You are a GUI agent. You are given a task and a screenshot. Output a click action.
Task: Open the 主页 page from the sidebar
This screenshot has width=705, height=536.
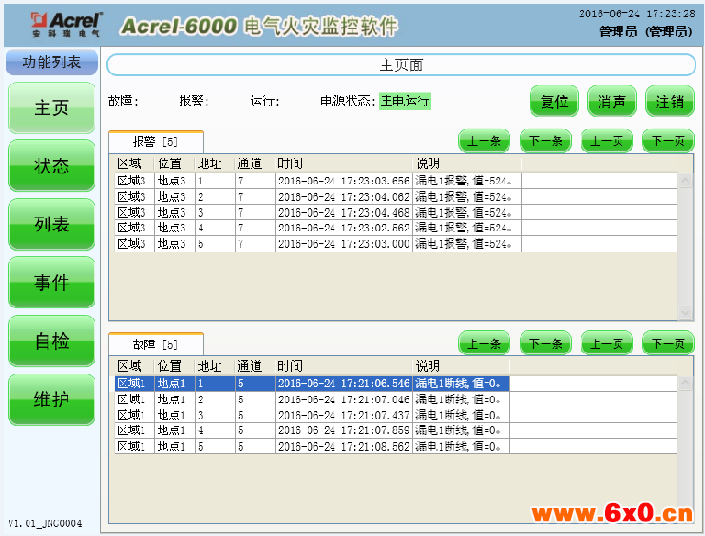pyautogui.click(x=52, y=108)
